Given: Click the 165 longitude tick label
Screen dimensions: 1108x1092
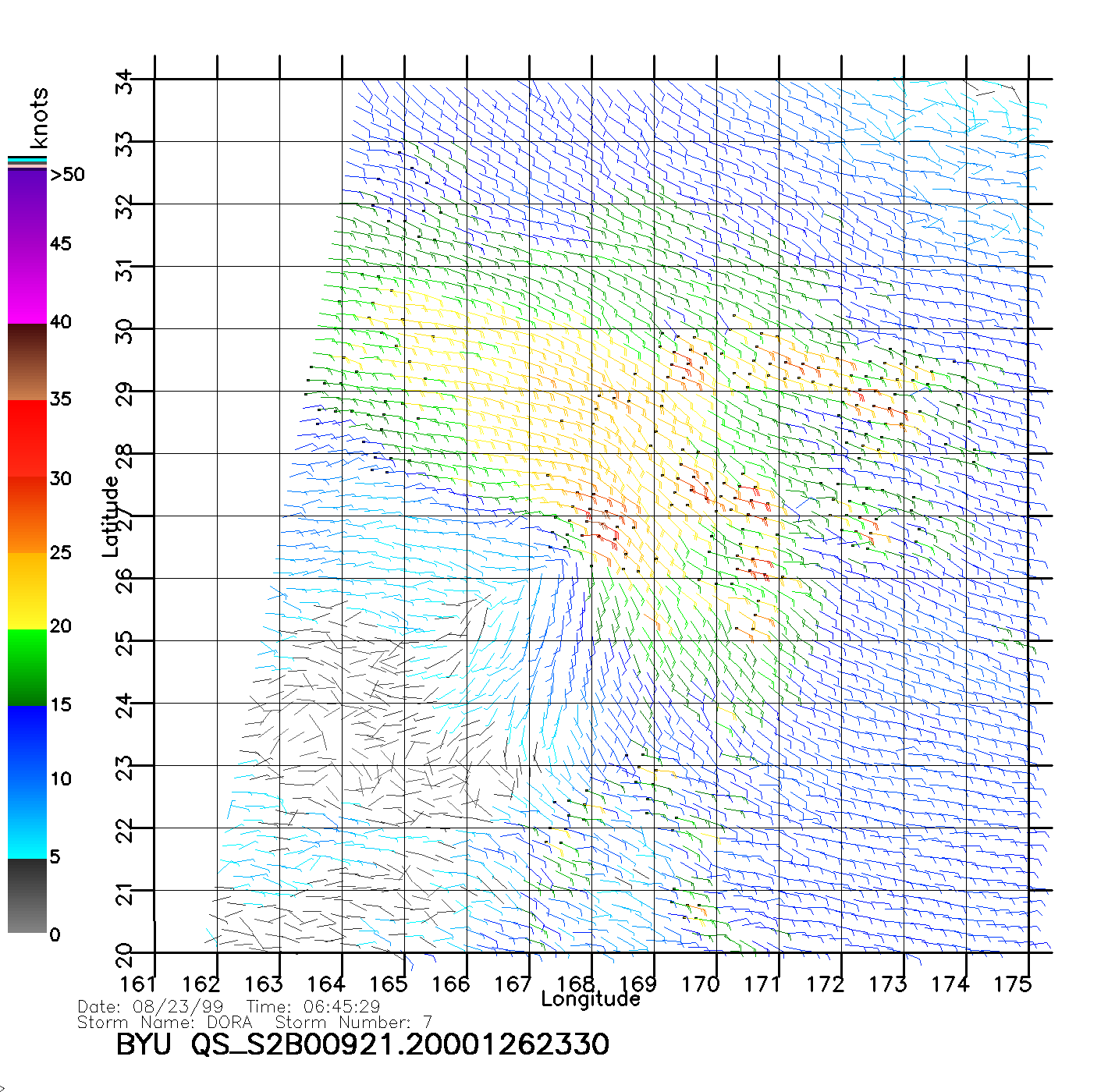Looking at the screenshot, I should point(388,984).
